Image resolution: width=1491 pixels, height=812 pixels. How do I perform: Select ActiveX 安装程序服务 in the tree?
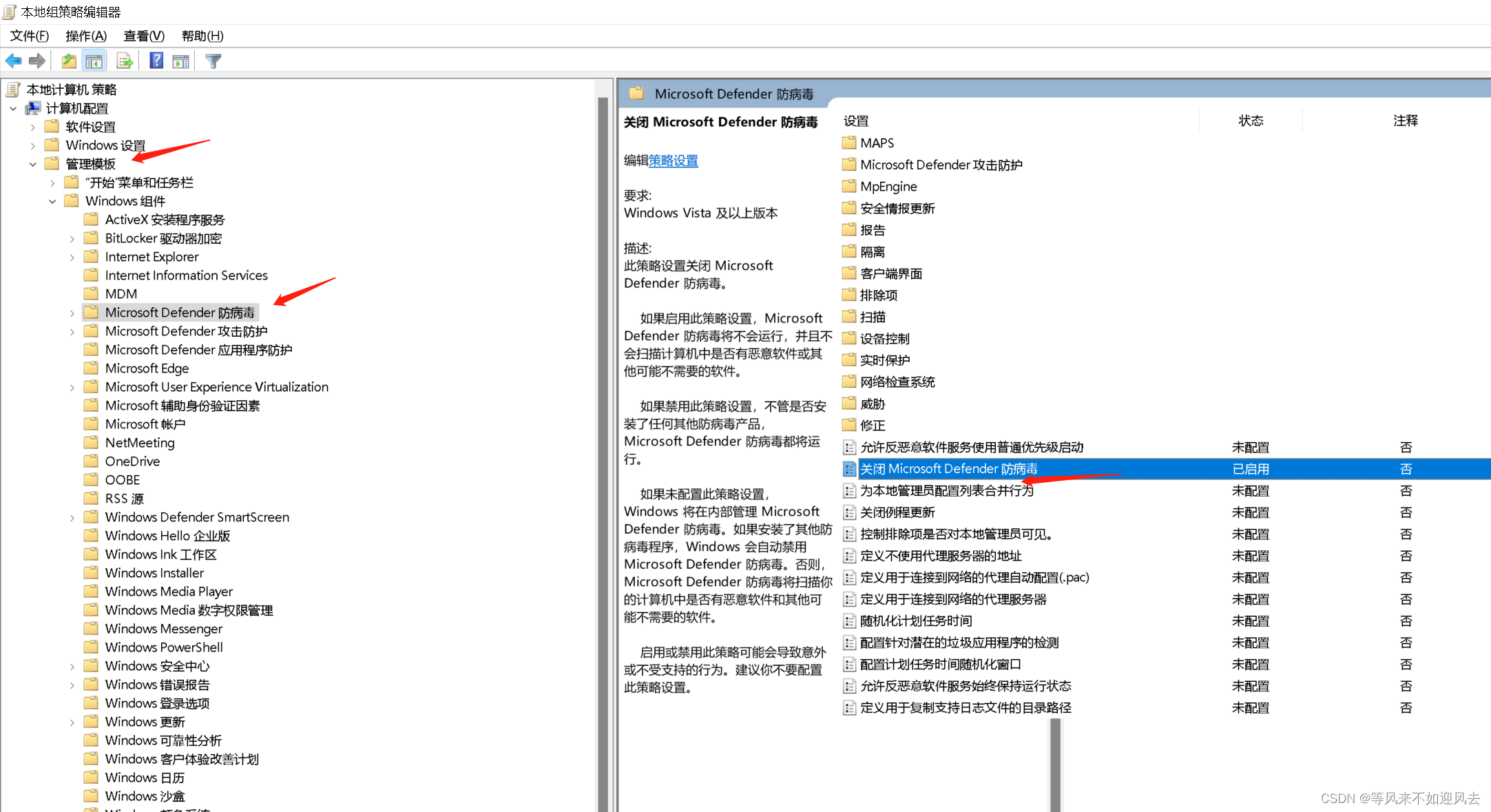[165, 220]
